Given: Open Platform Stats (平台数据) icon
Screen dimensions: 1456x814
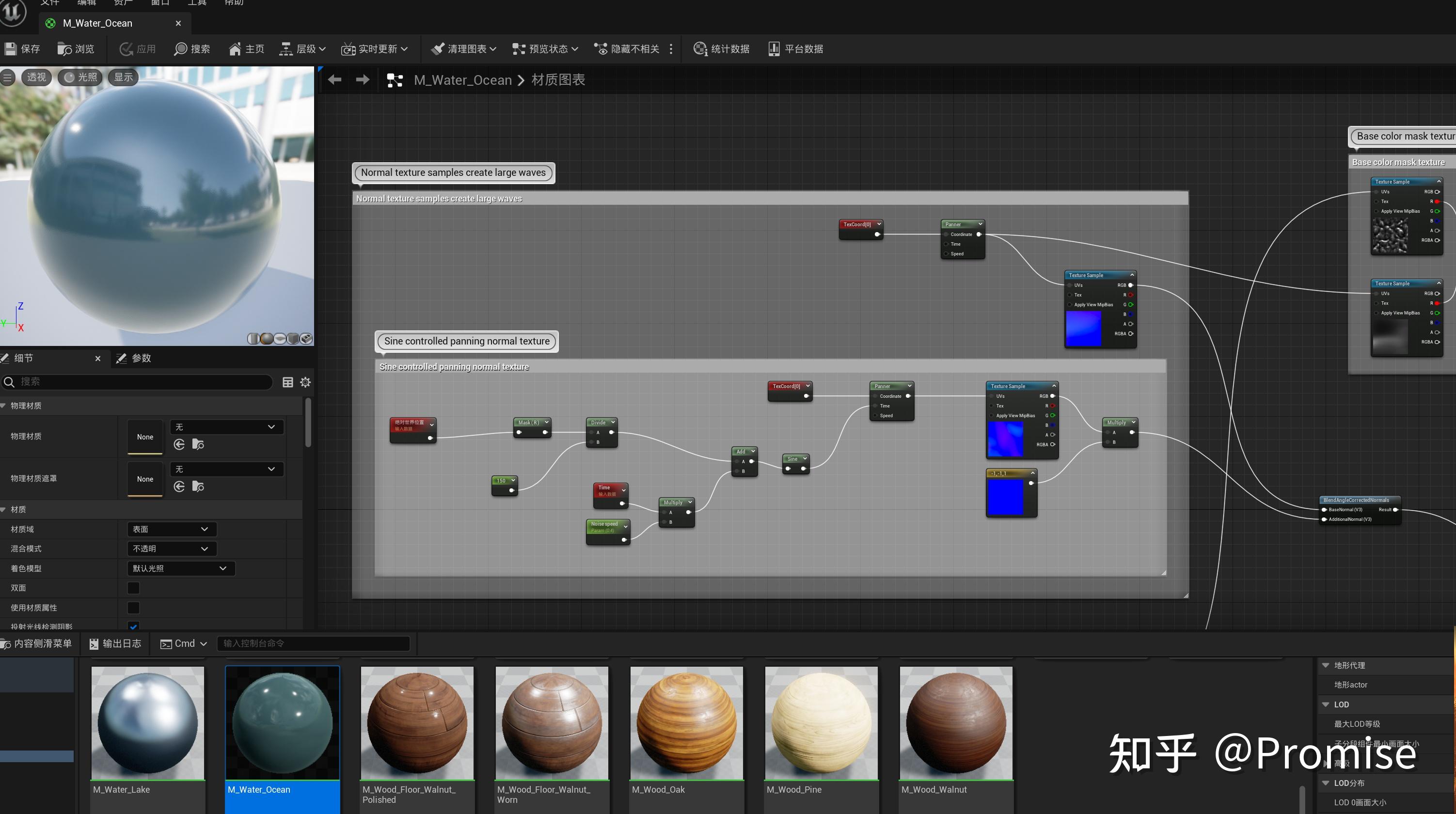Looking at the screenshot, I should (x=774, y=49).
